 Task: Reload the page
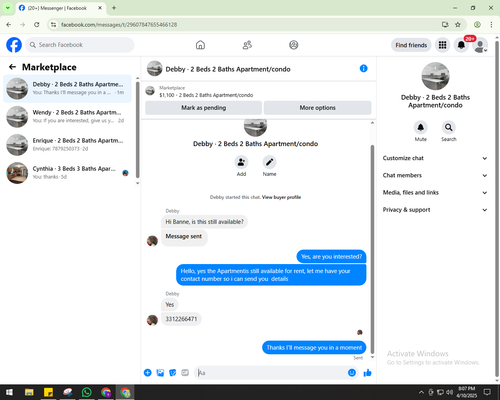pos(37,24)
